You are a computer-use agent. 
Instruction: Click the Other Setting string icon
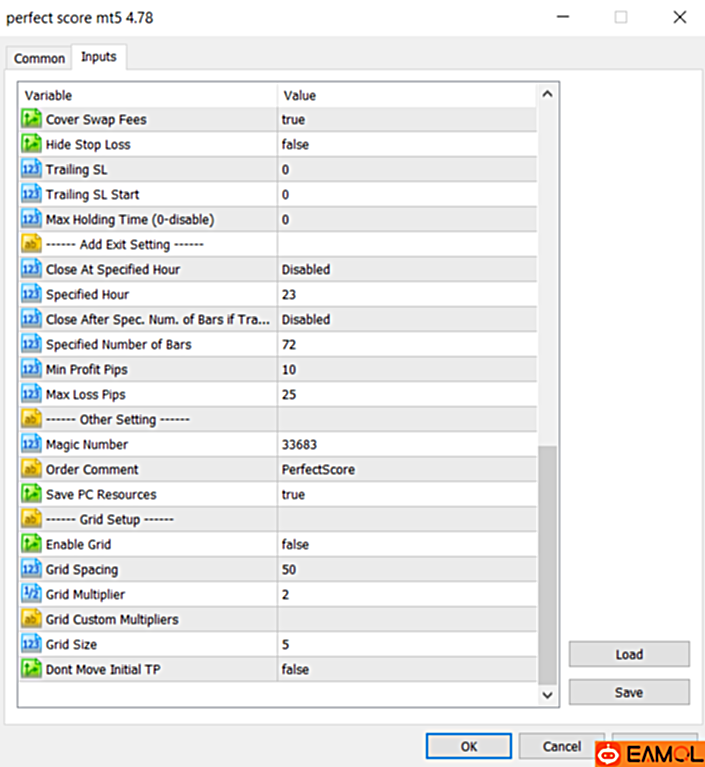(x=31, y=419)
